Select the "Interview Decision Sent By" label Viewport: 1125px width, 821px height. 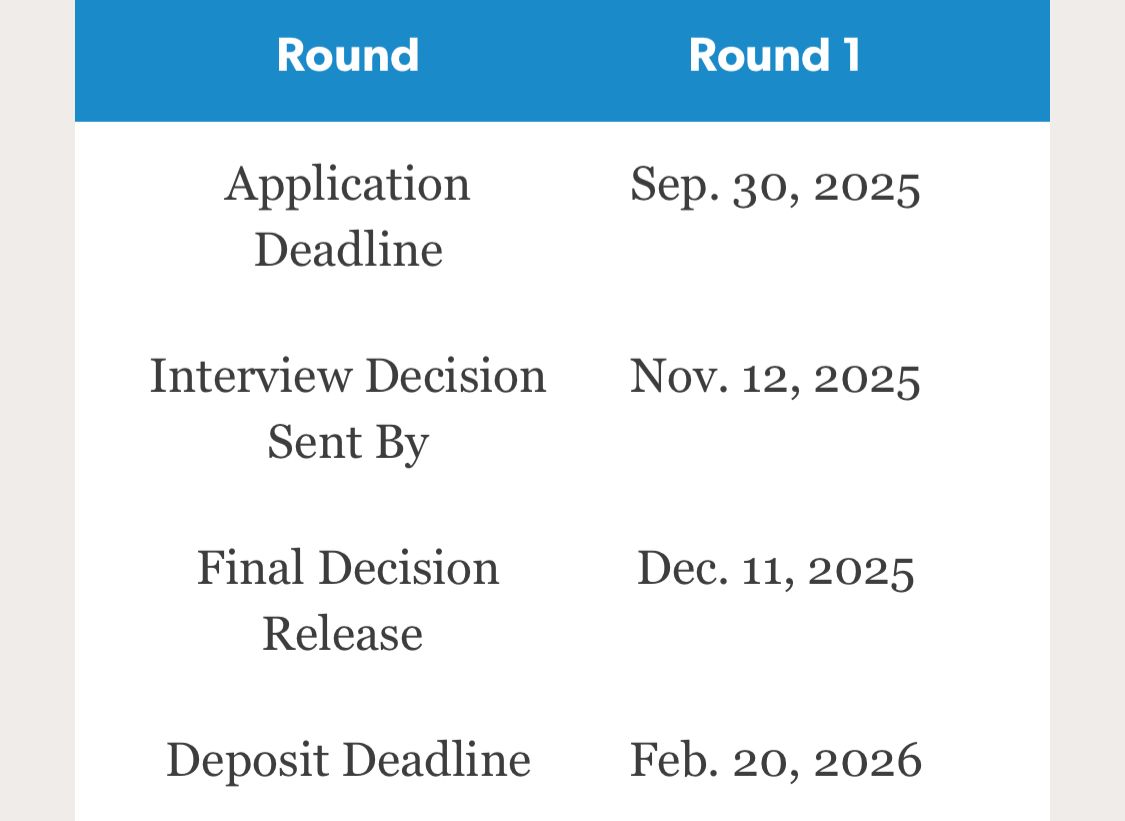tap(348, 409)
